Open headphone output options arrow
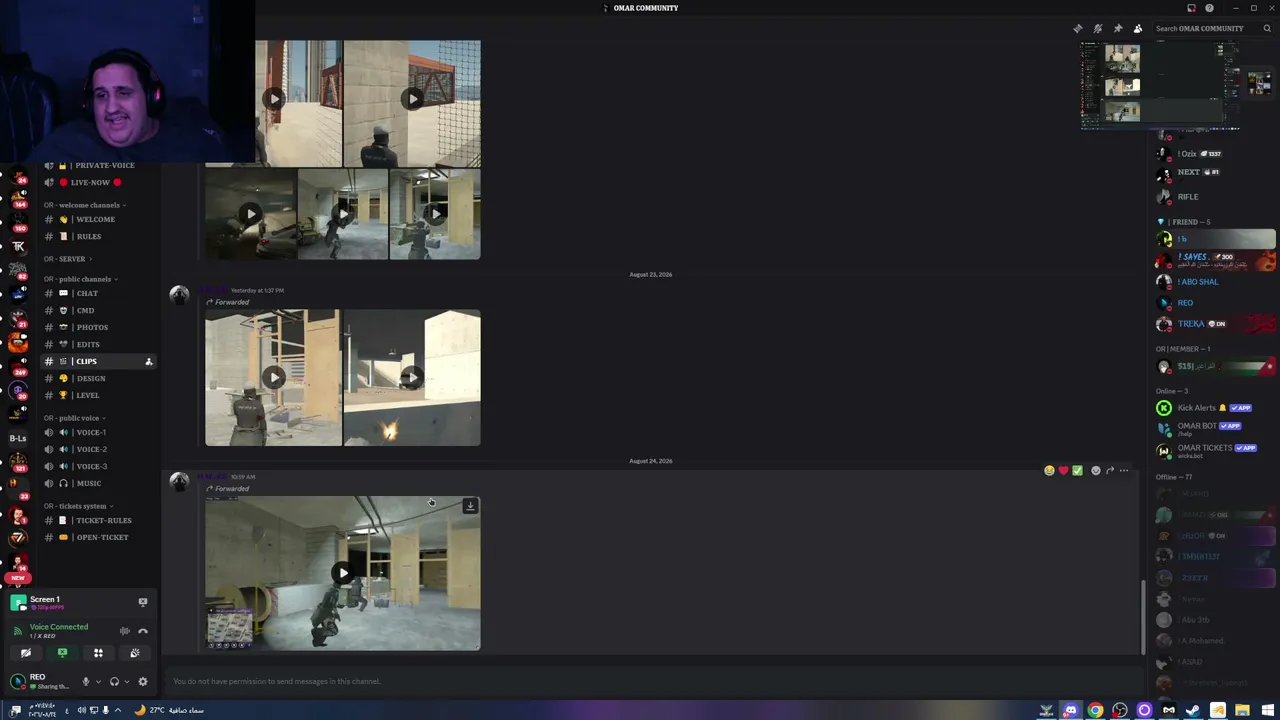 click(x=126, y=682)
